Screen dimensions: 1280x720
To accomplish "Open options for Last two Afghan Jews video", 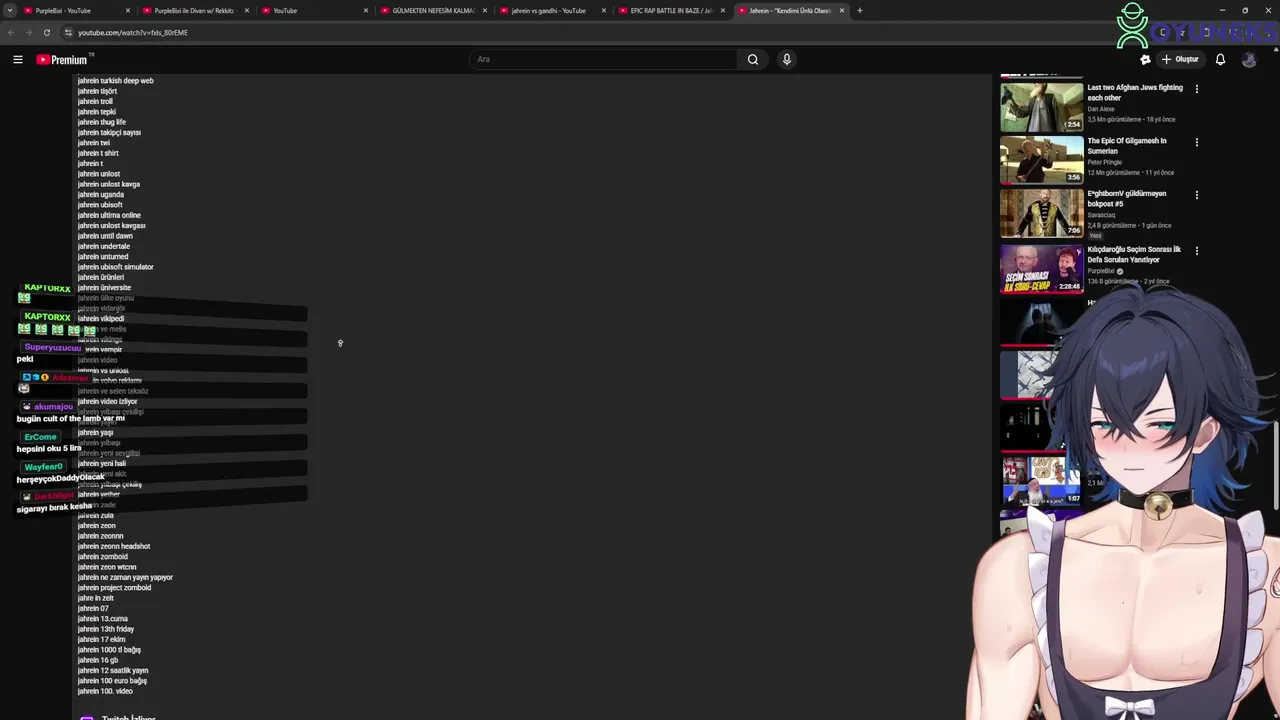I will pos(1196,89).
